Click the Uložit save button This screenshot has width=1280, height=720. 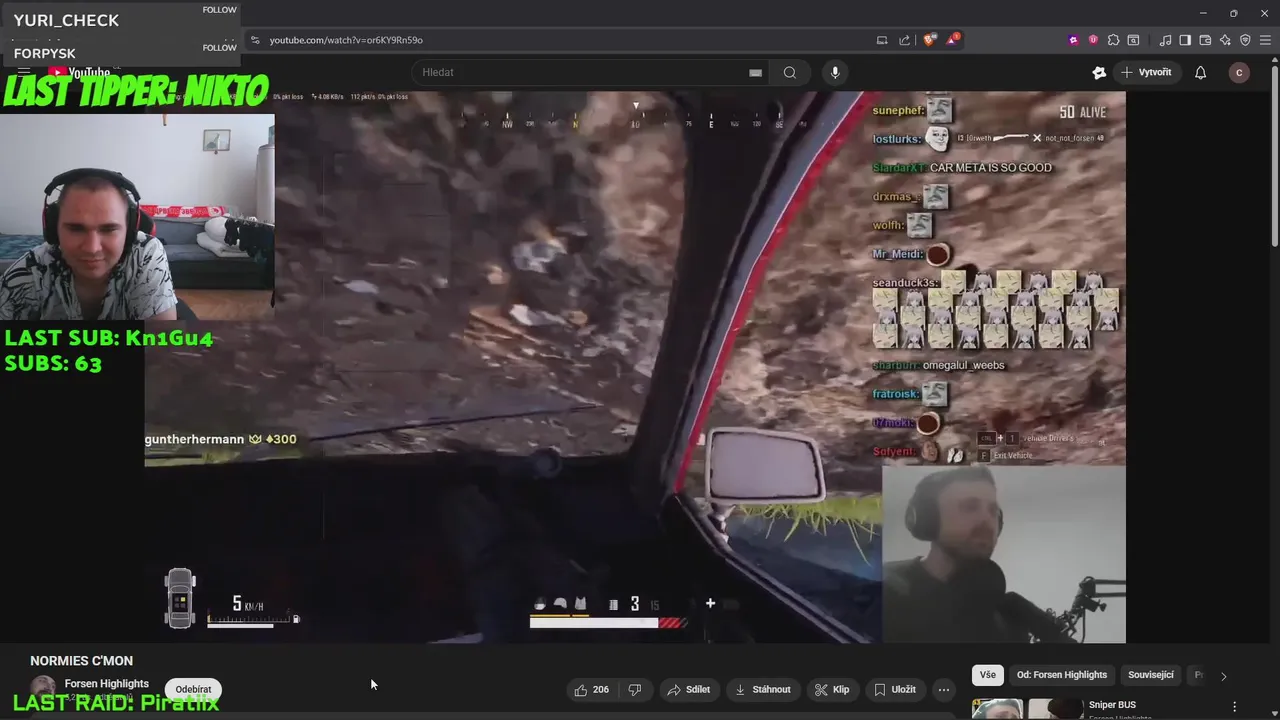895,689
